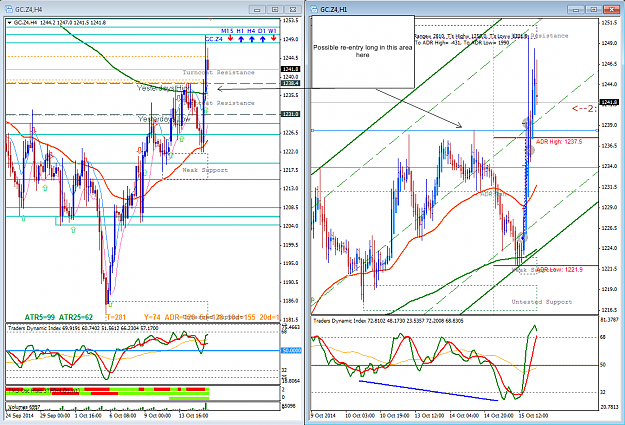Click the Untested Support label in H1 chart
Viewport: 625px width, 425px height.
coord(542,302)
